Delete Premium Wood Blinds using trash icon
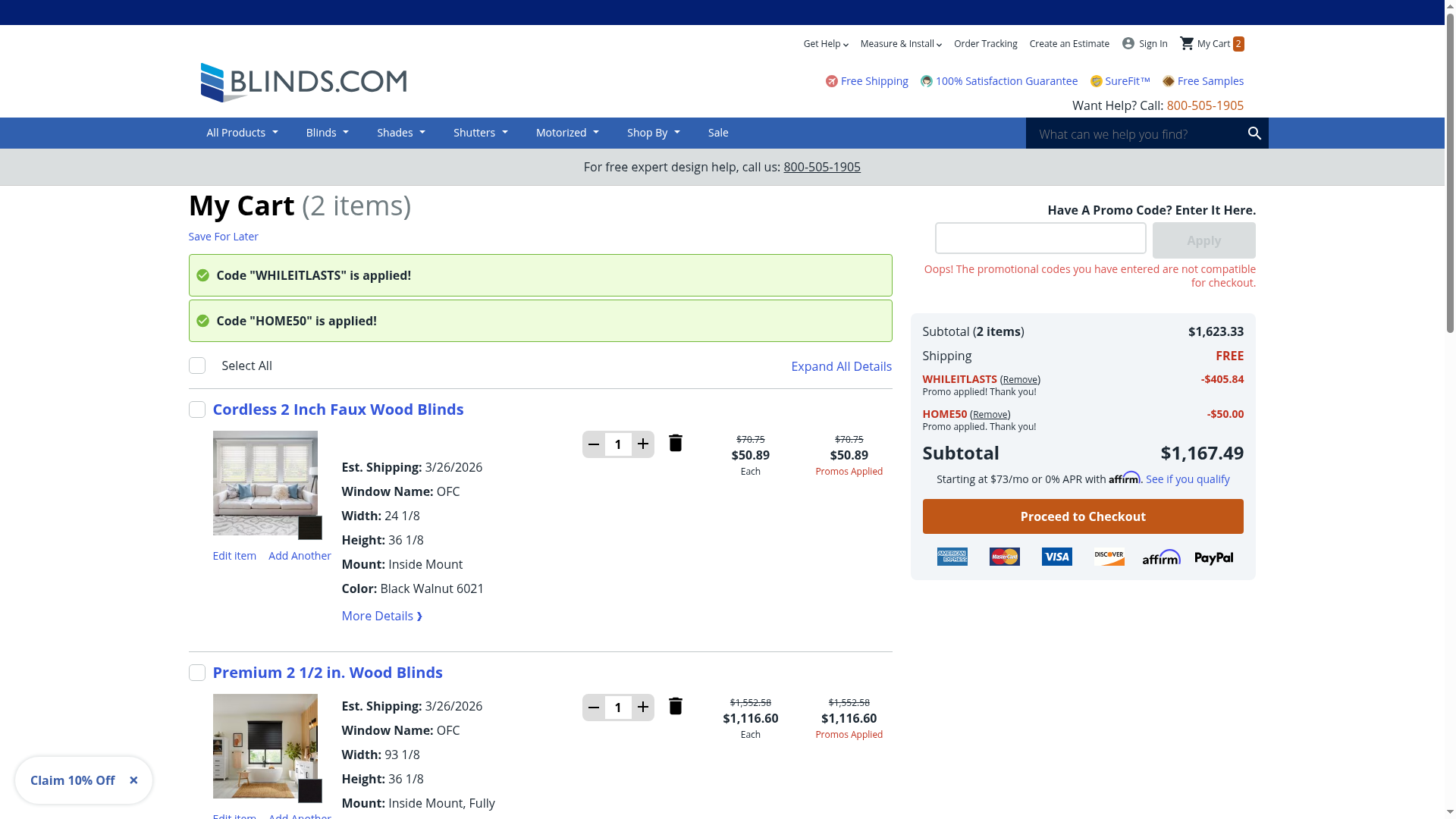 pos(675,707)
